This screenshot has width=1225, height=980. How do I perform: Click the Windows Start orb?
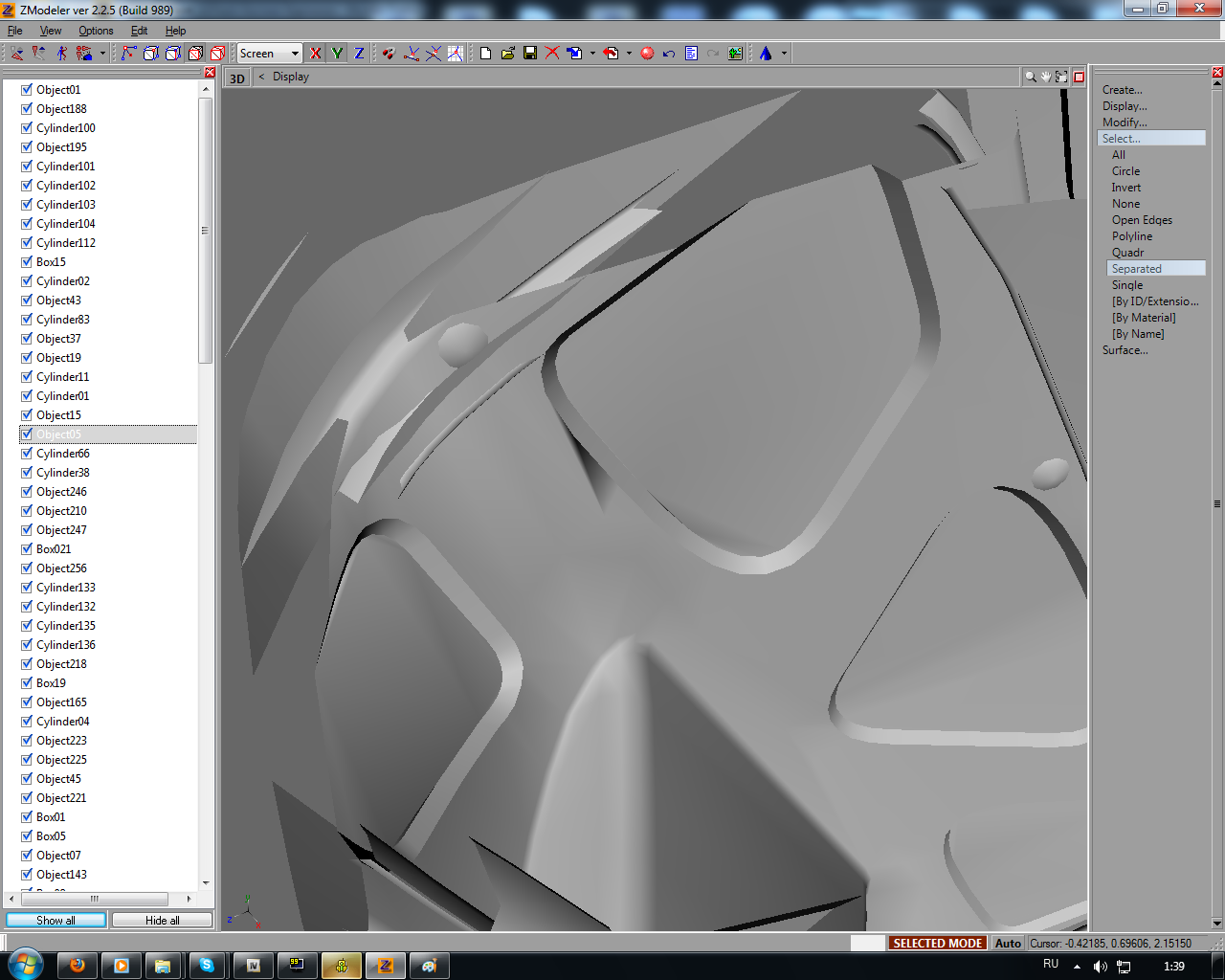pos(26,964)
